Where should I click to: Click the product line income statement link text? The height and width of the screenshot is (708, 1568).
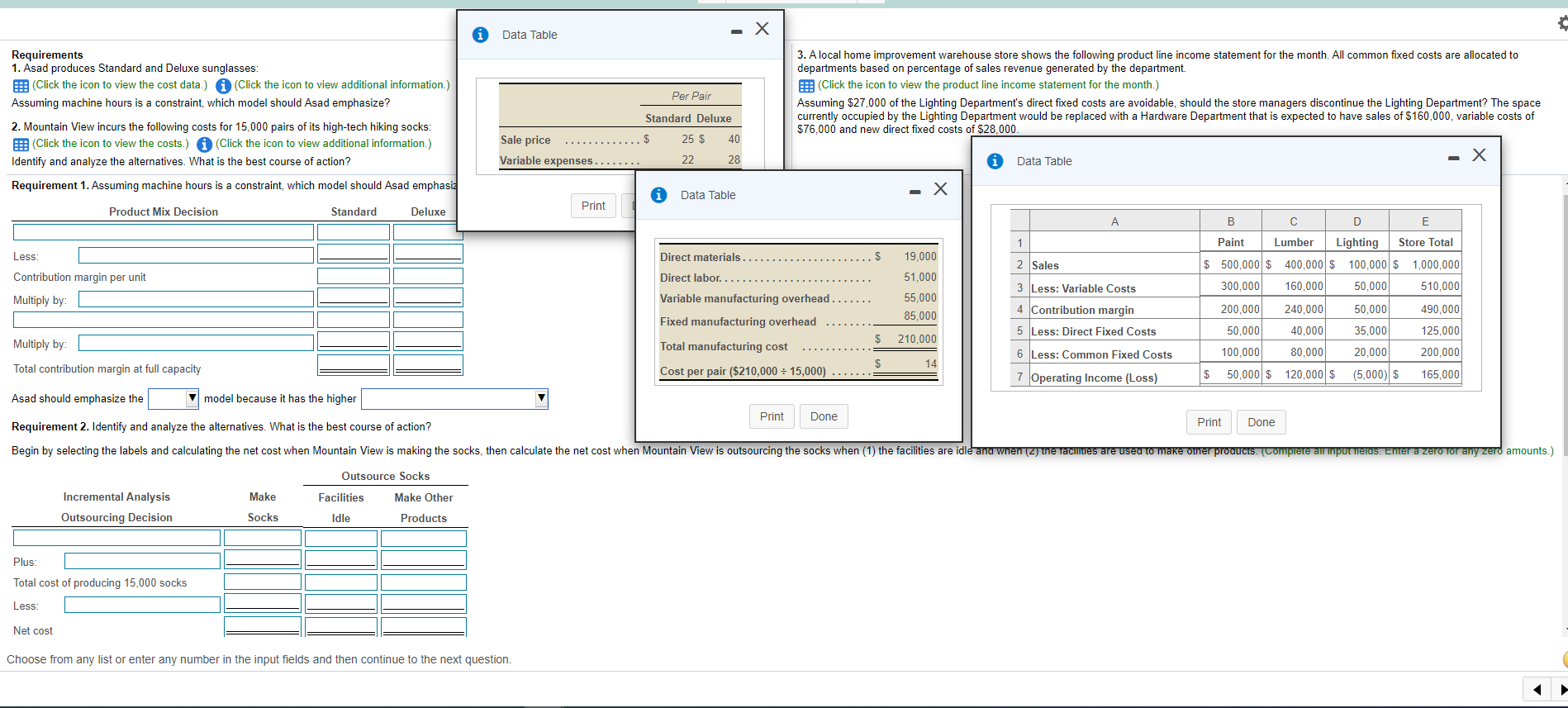[988, 85]
